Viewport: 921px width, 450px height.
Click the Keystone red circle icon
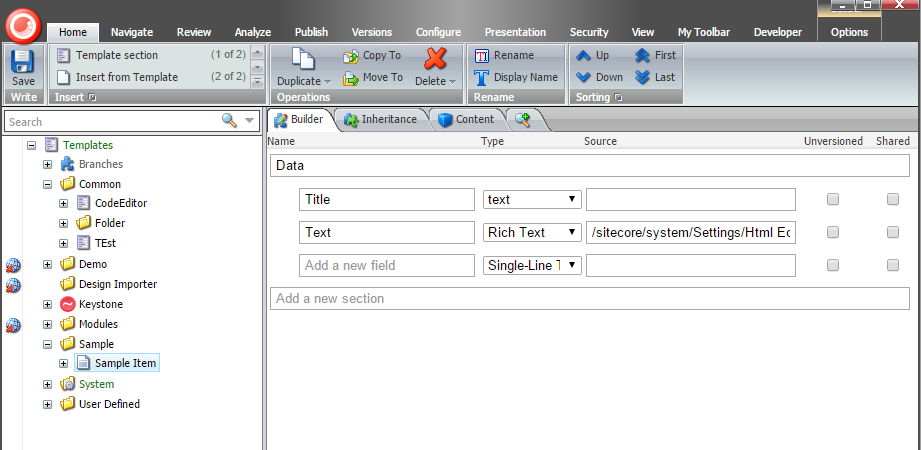[x=68, y=304]
